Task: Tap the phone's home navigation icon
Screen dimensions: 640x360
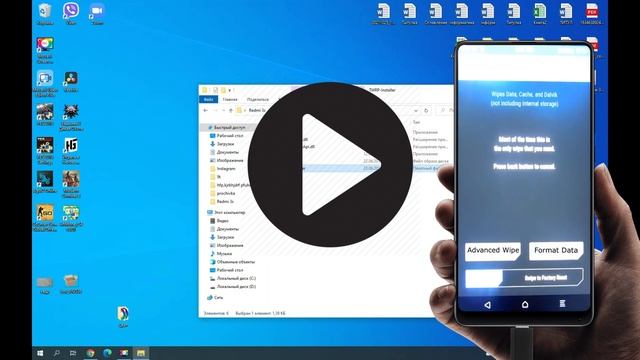Action: click(525, 304)
